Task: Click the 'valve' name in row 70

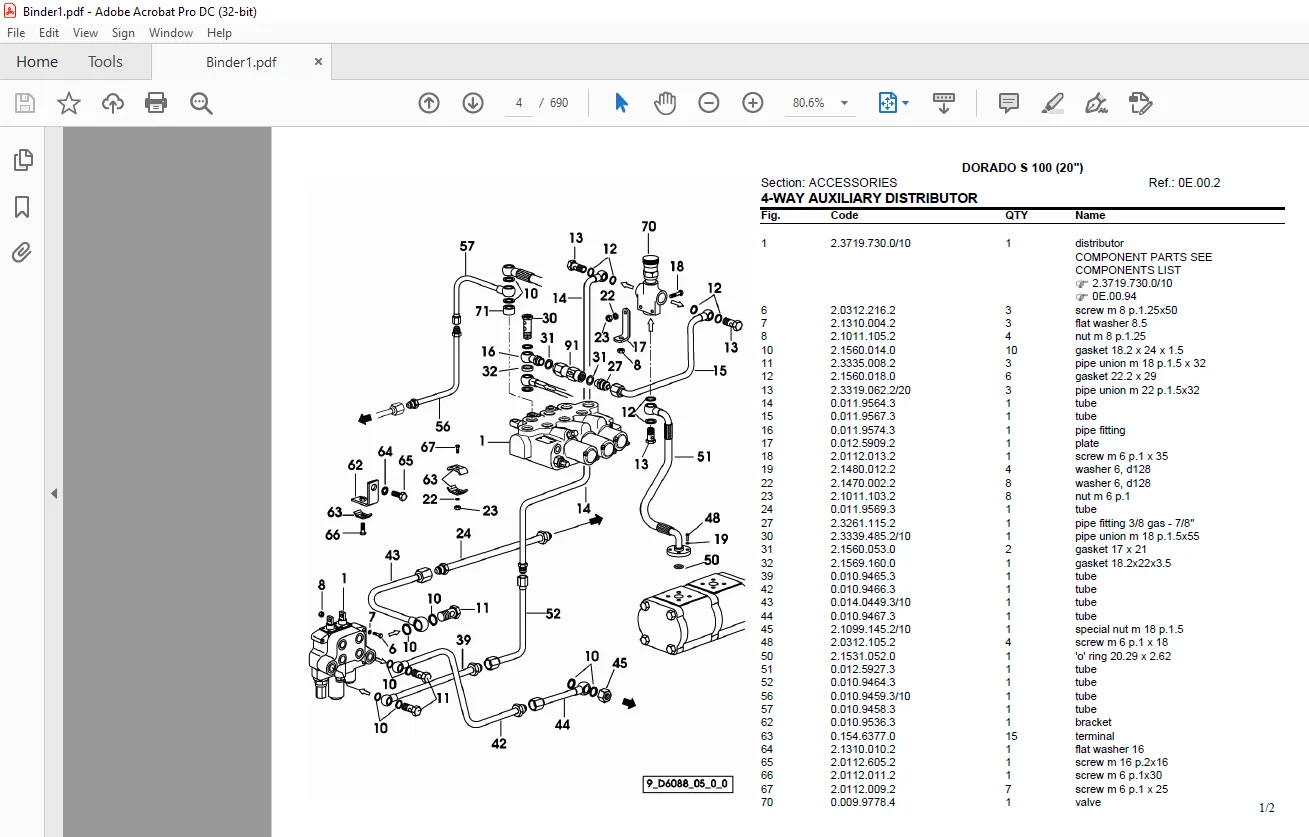Action: point(1088,802)
